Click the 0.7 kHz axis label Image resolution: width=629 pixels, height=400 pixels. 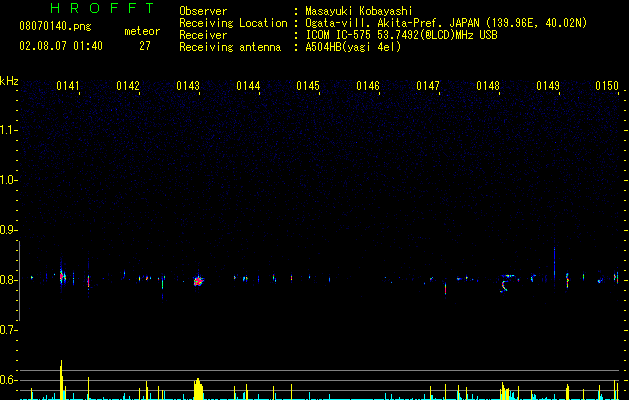tap(8, 330)
